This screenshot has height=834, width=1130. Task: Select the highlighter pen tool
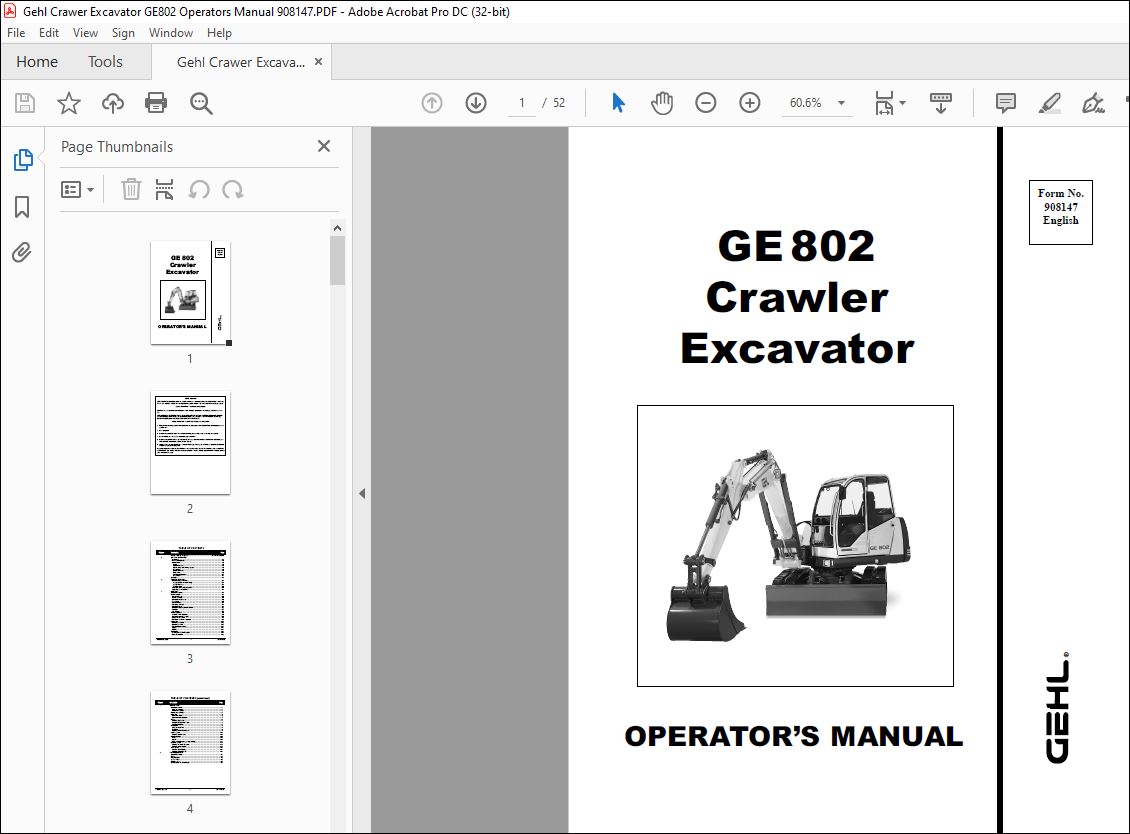(1049, 103)
